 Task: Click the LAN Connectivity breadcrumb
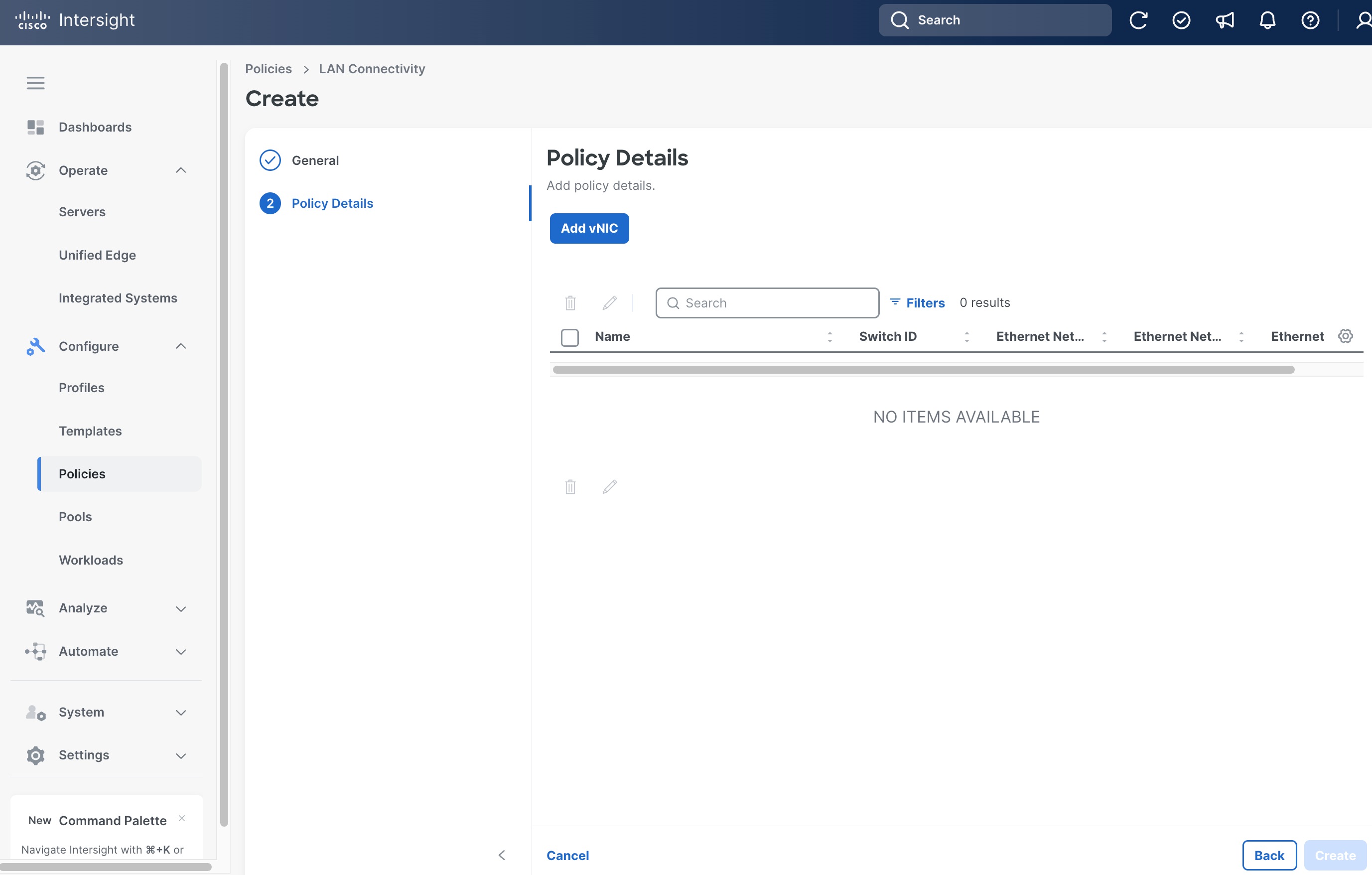(x=372, y=69)
